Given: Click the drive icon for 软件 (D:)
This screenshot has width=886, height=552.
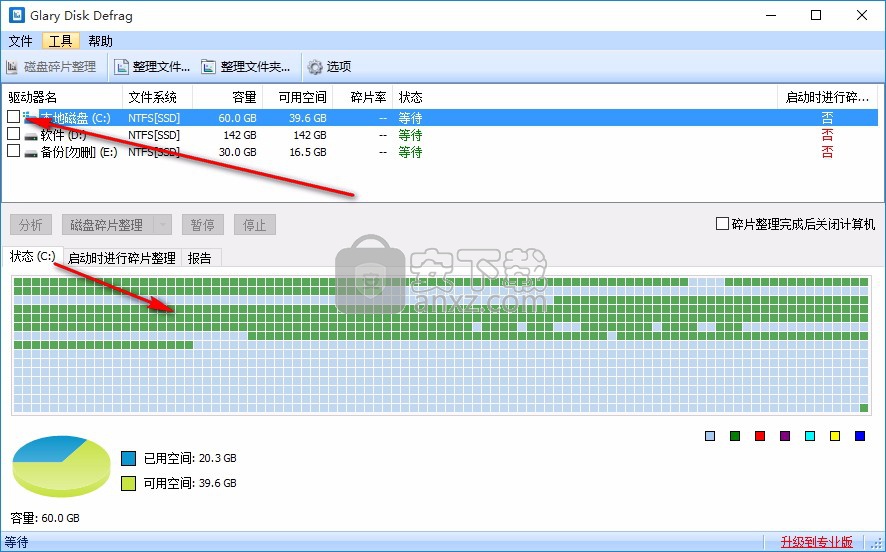Looking at the screenshot, I should 31,136.
